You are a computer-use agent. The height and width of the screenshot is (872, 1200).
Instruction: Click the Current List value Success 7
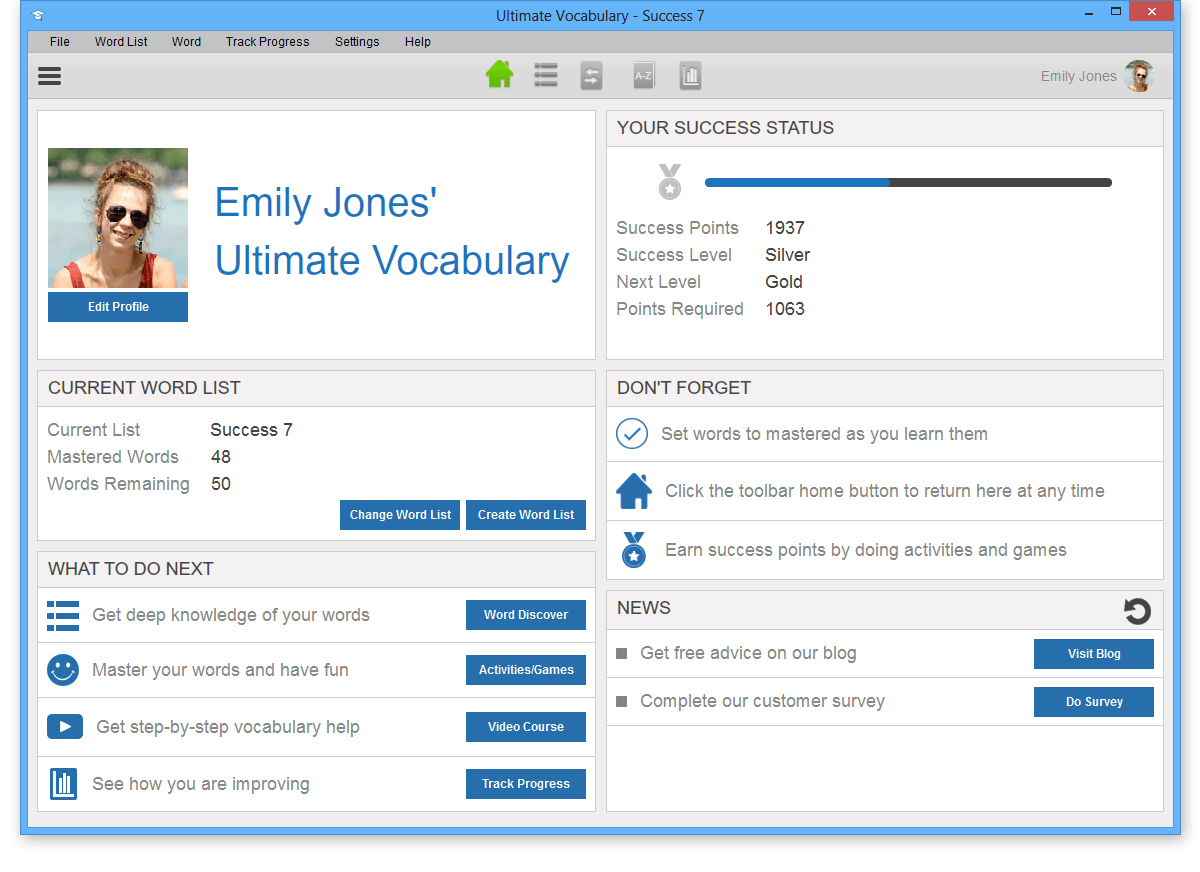pyautogui.click(x=251, y=430)
